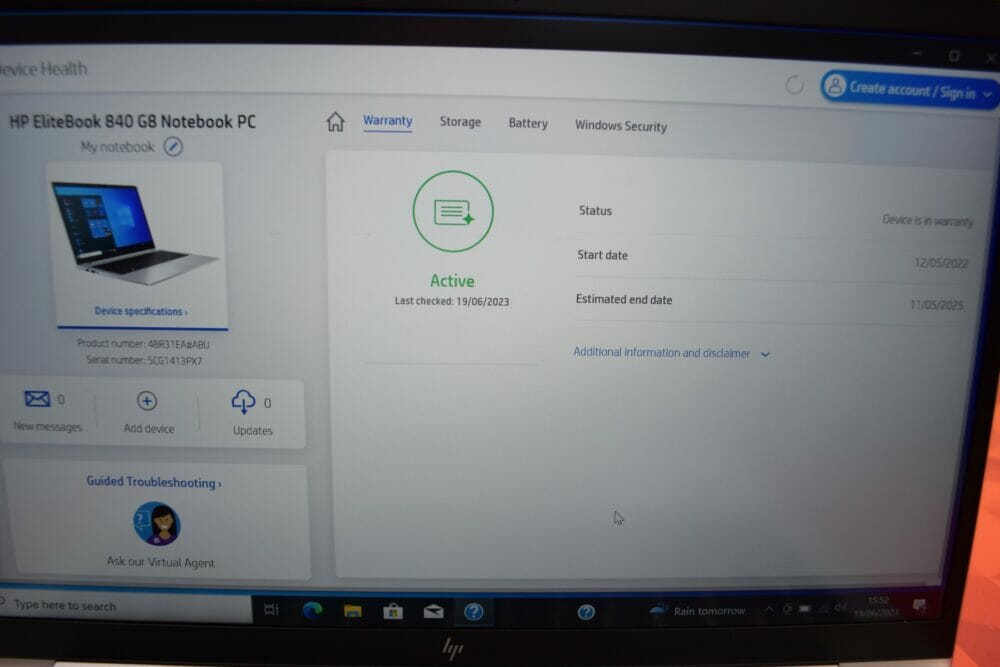The image size is (1000, 667).
Task: Click the HP EliteBook 840 G8 Notebook PC heading
Action: pos(133,121)
